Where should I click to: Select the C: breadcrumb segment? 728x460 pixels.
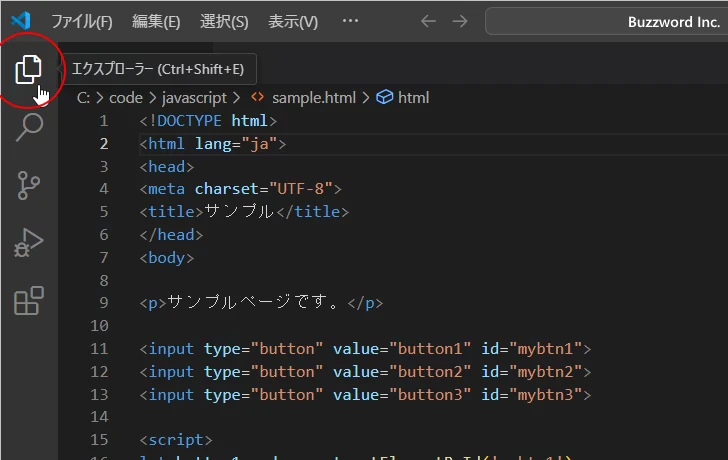click(x=83, y=97)
